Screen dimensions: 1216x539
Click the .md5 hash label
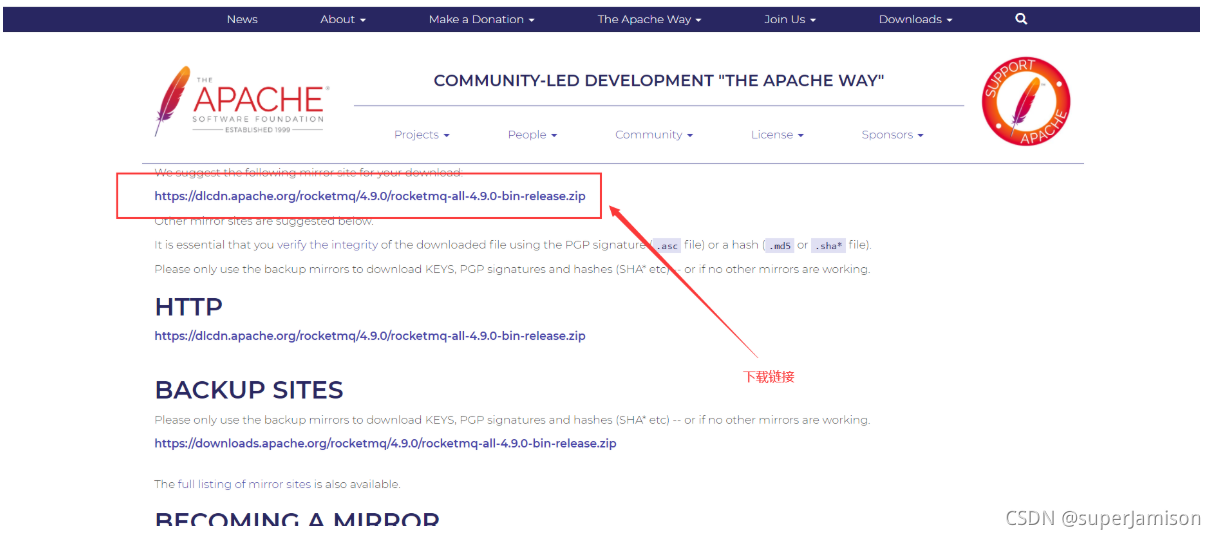point(778,245)
